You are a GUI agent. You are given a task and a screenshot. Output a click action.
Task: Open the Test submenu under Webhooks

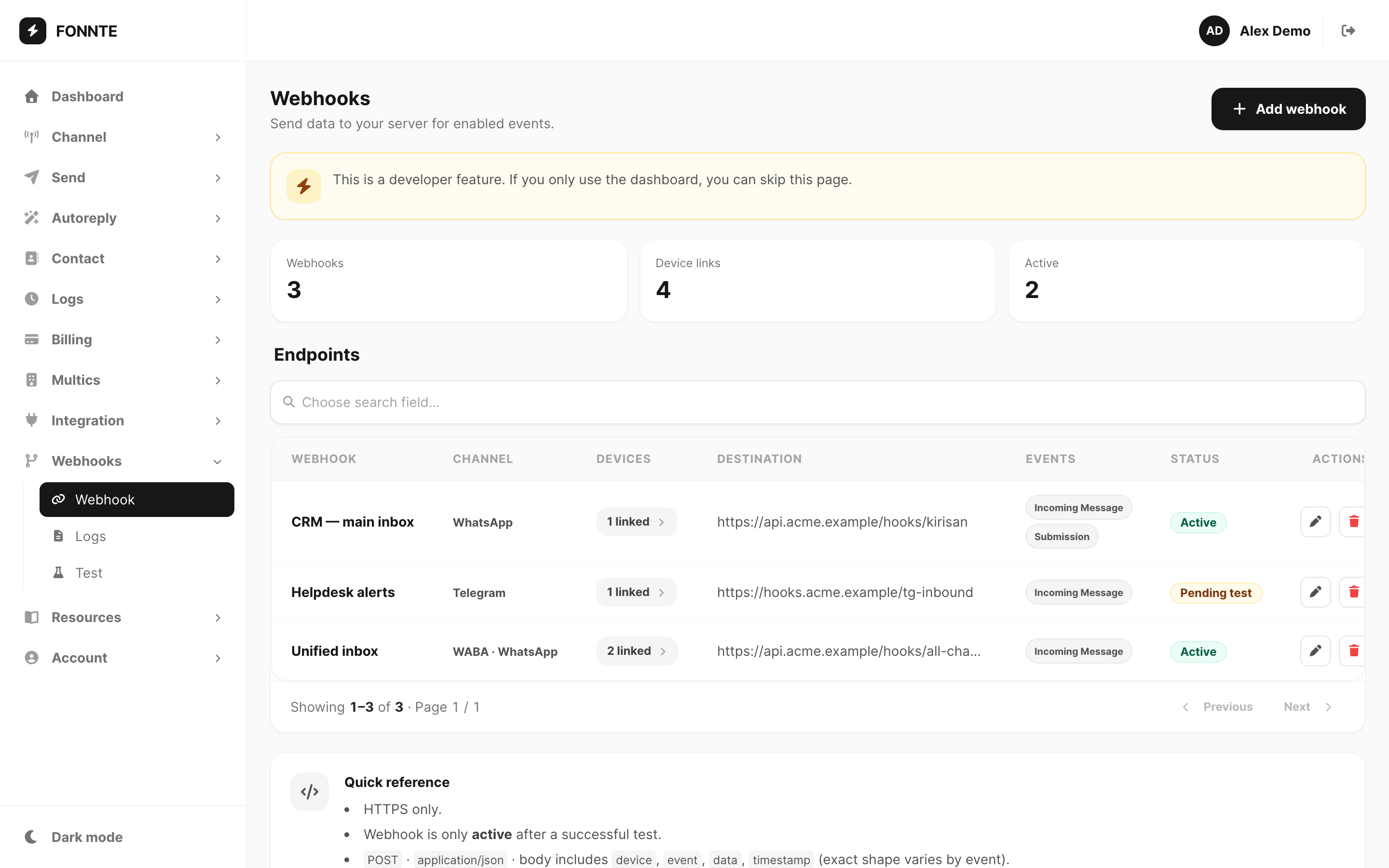point(136,573)
